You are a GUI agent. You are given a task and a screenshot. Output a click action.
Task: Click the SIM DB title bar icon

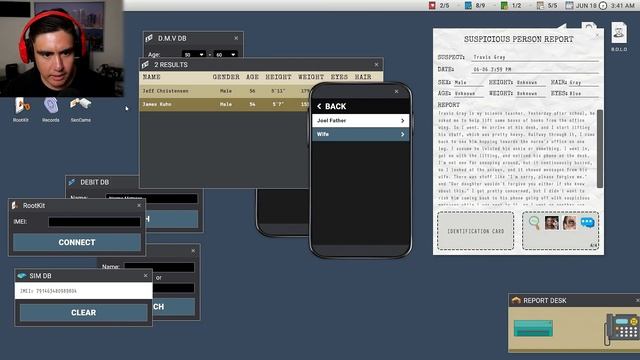tap(22, 276)
